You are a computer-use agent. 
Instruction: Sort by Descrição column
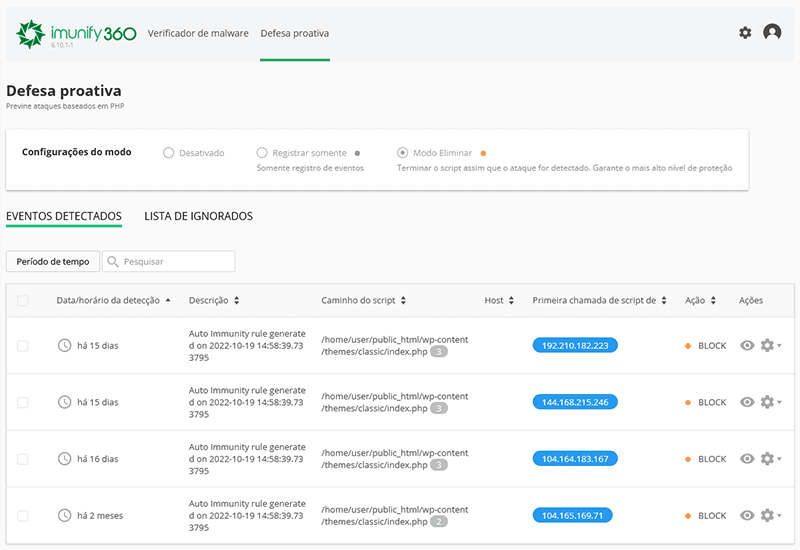214,301
